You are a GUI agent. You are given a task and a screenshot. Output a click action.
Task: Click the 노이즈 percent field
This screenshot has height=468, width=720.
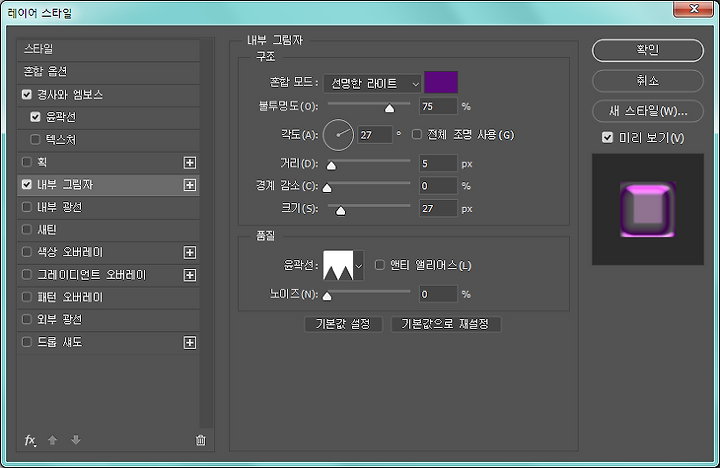438,294
